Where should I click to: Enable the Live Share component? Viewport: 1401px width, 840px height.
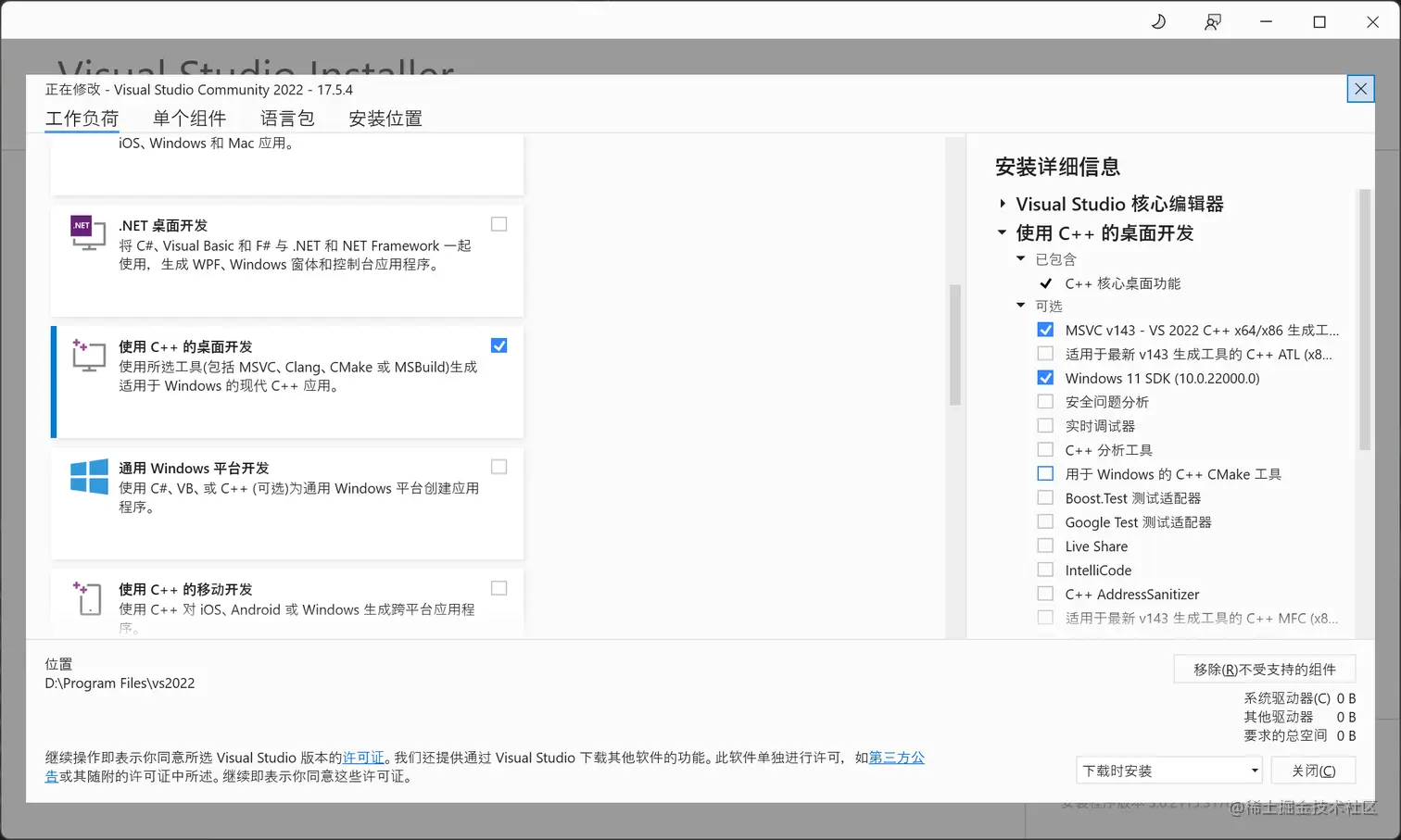(1045, 545)
